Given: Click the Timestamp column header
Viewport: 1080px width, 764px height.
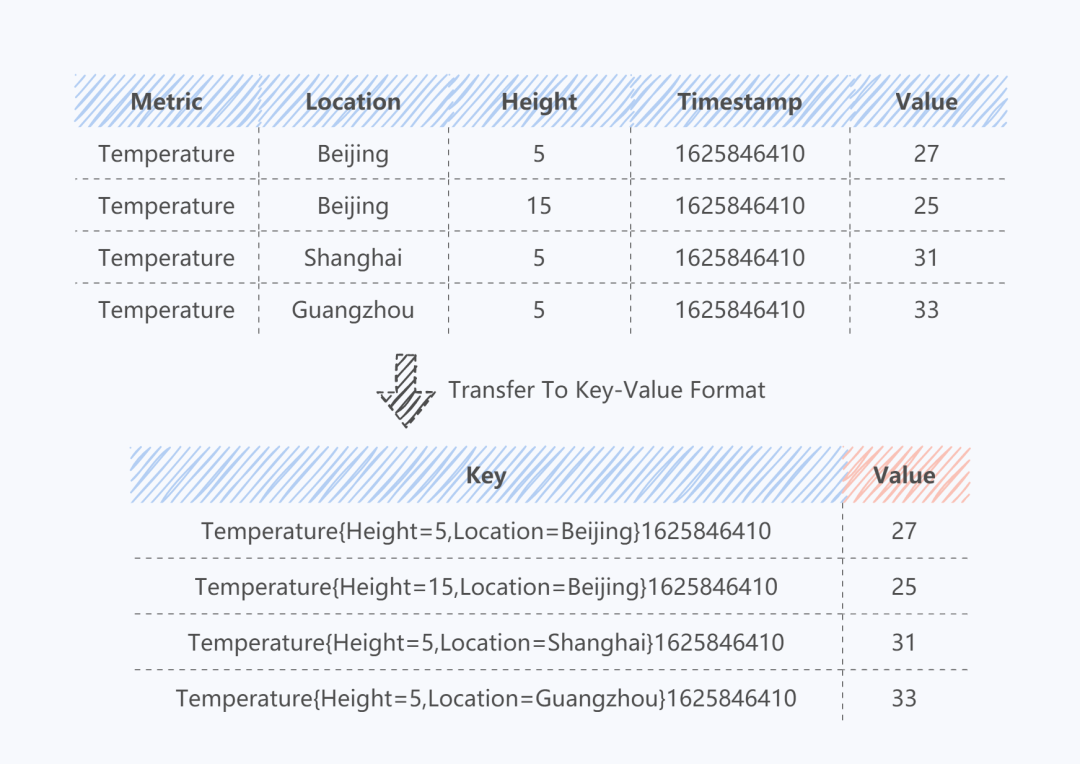Looking at the screenshot, I should (739, 102).
